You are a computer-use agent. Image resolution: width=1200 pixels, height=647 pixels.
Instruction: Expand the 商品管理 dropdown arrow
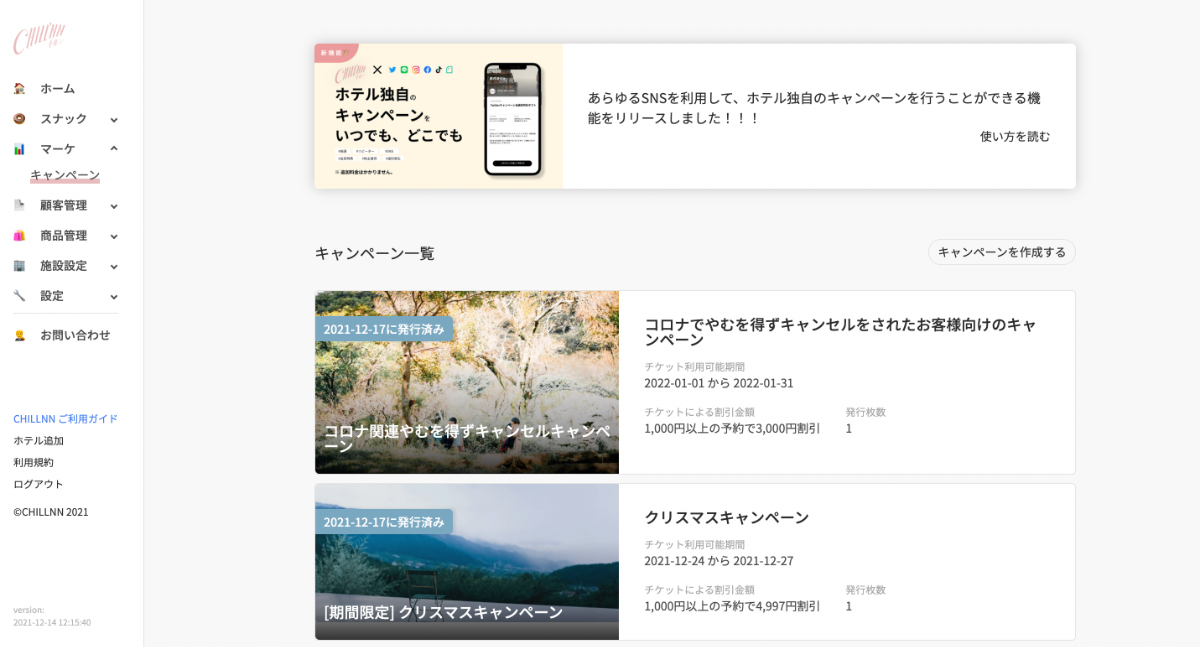[114, 237]
